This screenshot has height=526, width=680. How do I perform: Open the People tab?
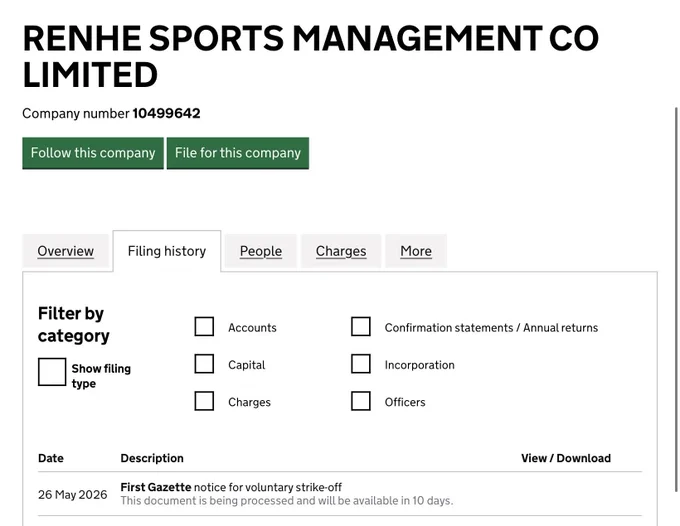pos(261,251)
